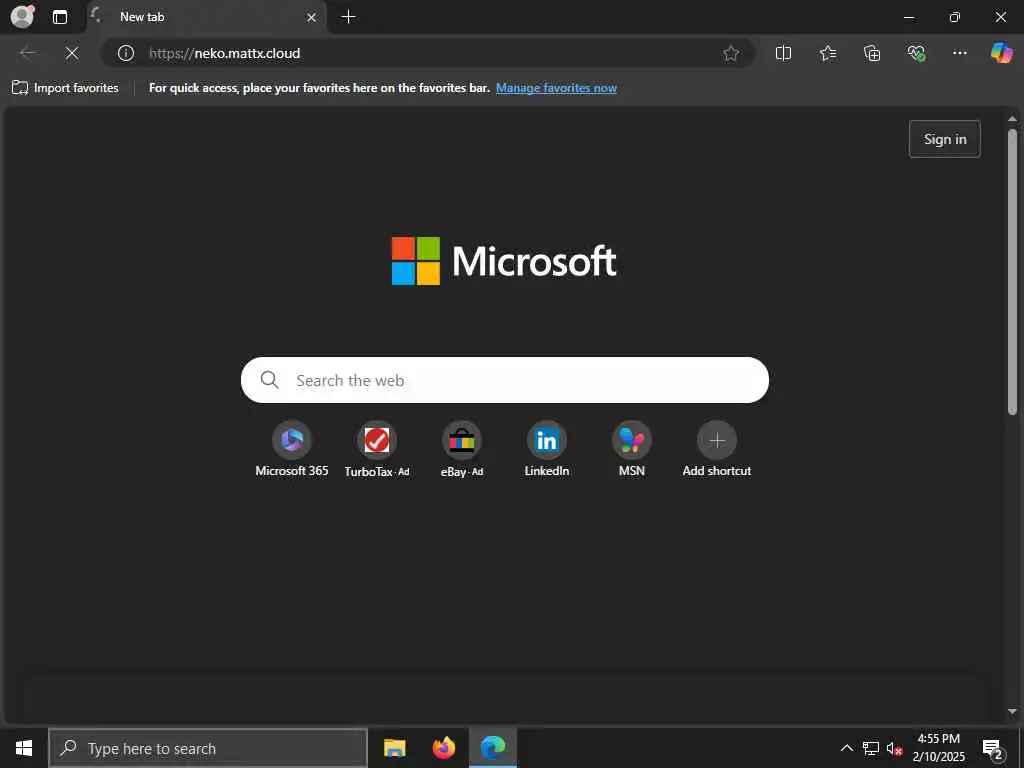Click the Sign in button

pyautogui.click(x=944, y=139)
